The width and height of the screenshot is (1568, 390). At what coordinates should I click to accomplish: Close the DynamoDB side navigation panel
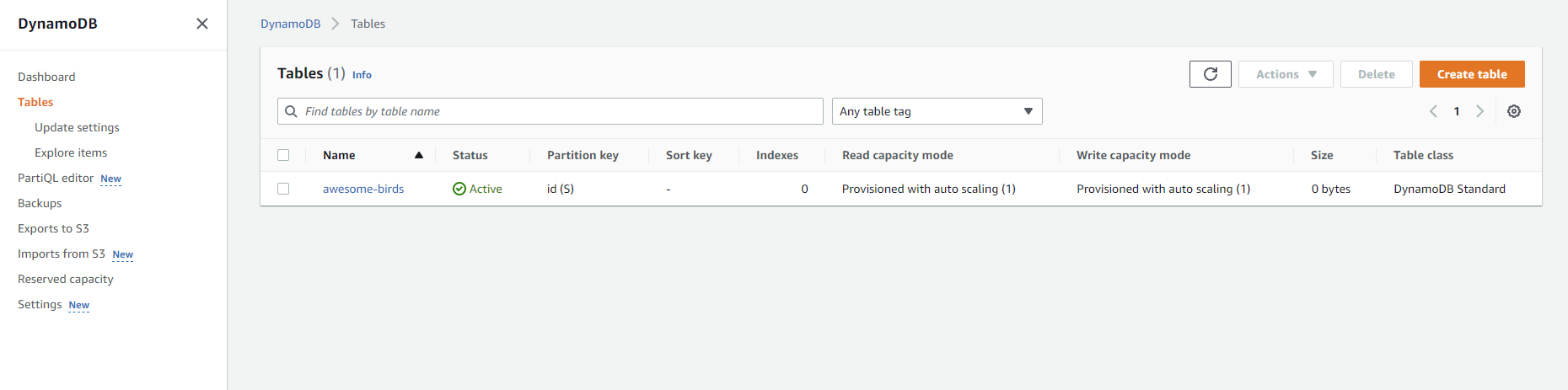202,24
